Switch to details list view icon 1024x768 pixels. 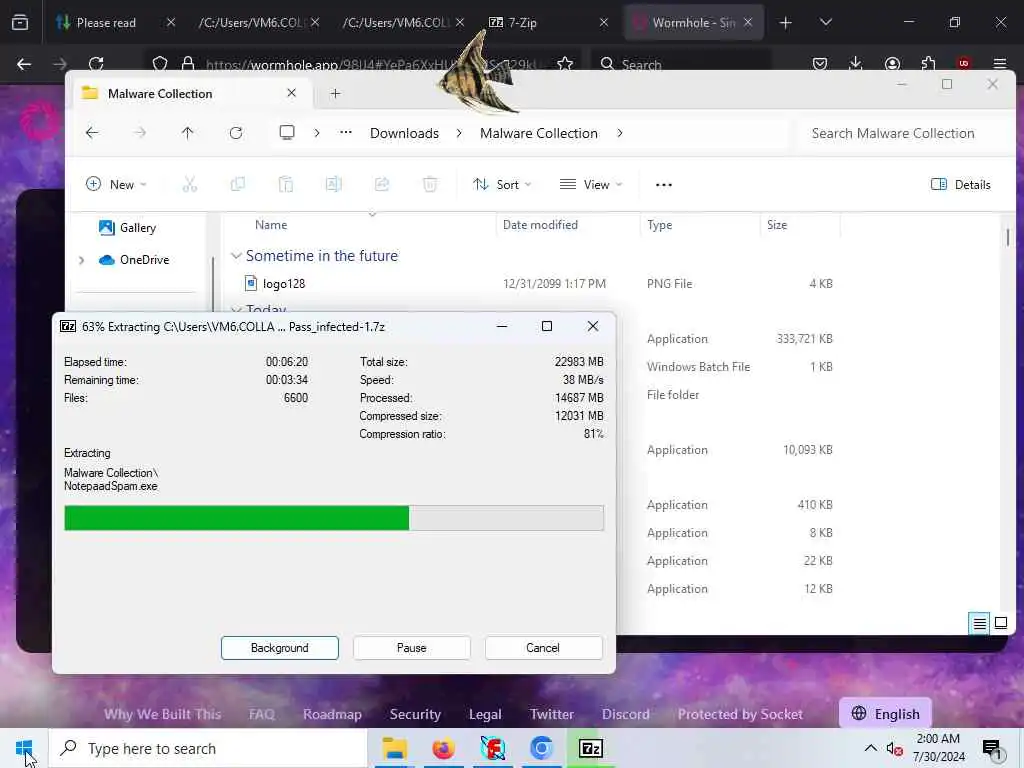980,624
